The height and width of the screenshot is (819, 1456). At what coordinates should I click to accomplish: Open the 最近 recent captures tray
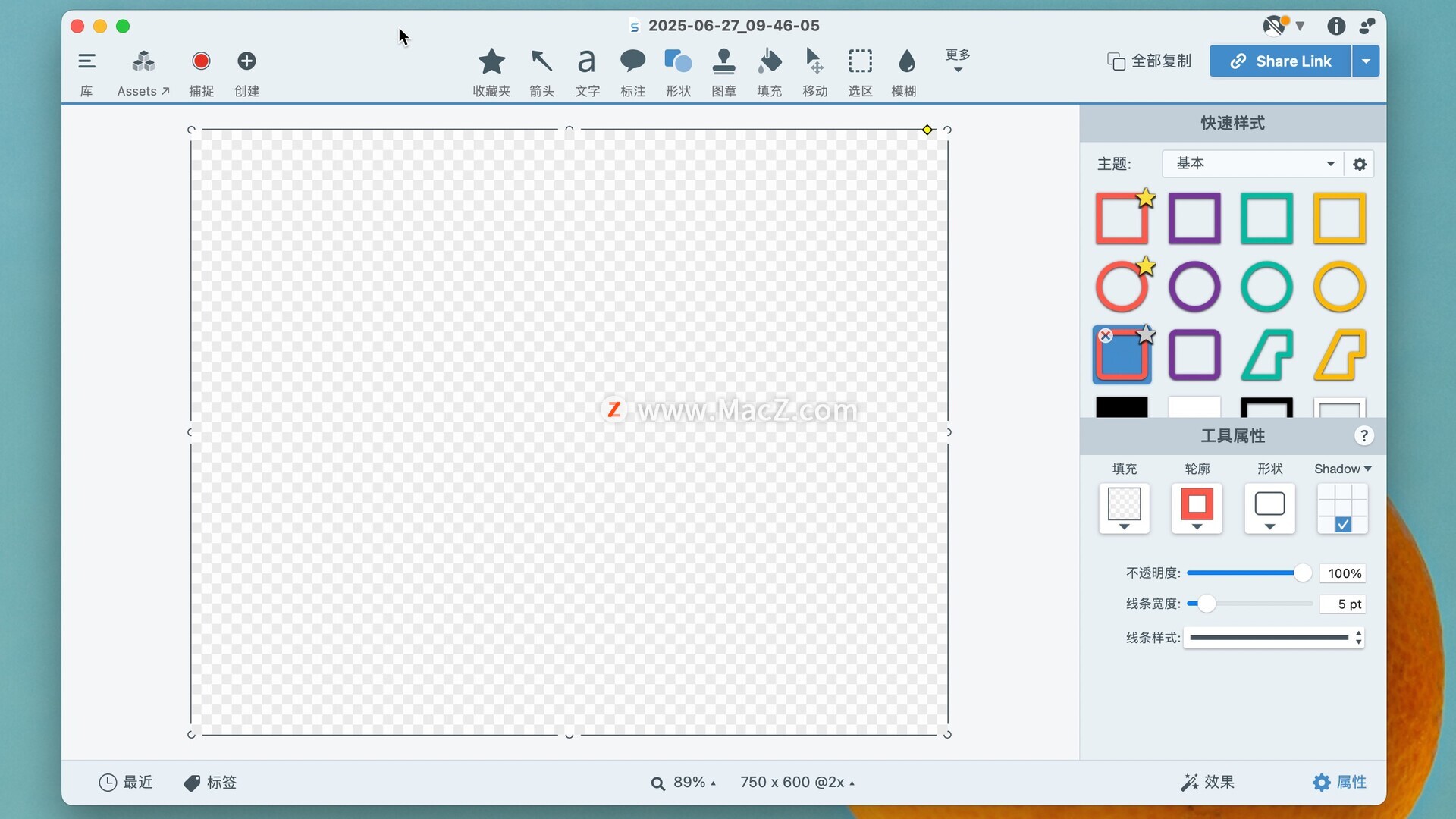pos(126,783)
